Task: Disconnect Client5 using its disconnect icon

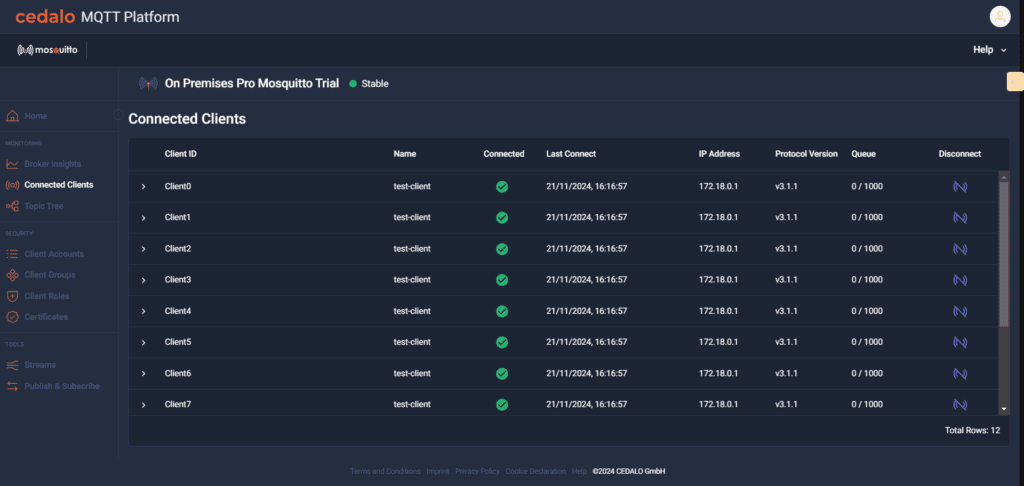Action: (959, 342)
